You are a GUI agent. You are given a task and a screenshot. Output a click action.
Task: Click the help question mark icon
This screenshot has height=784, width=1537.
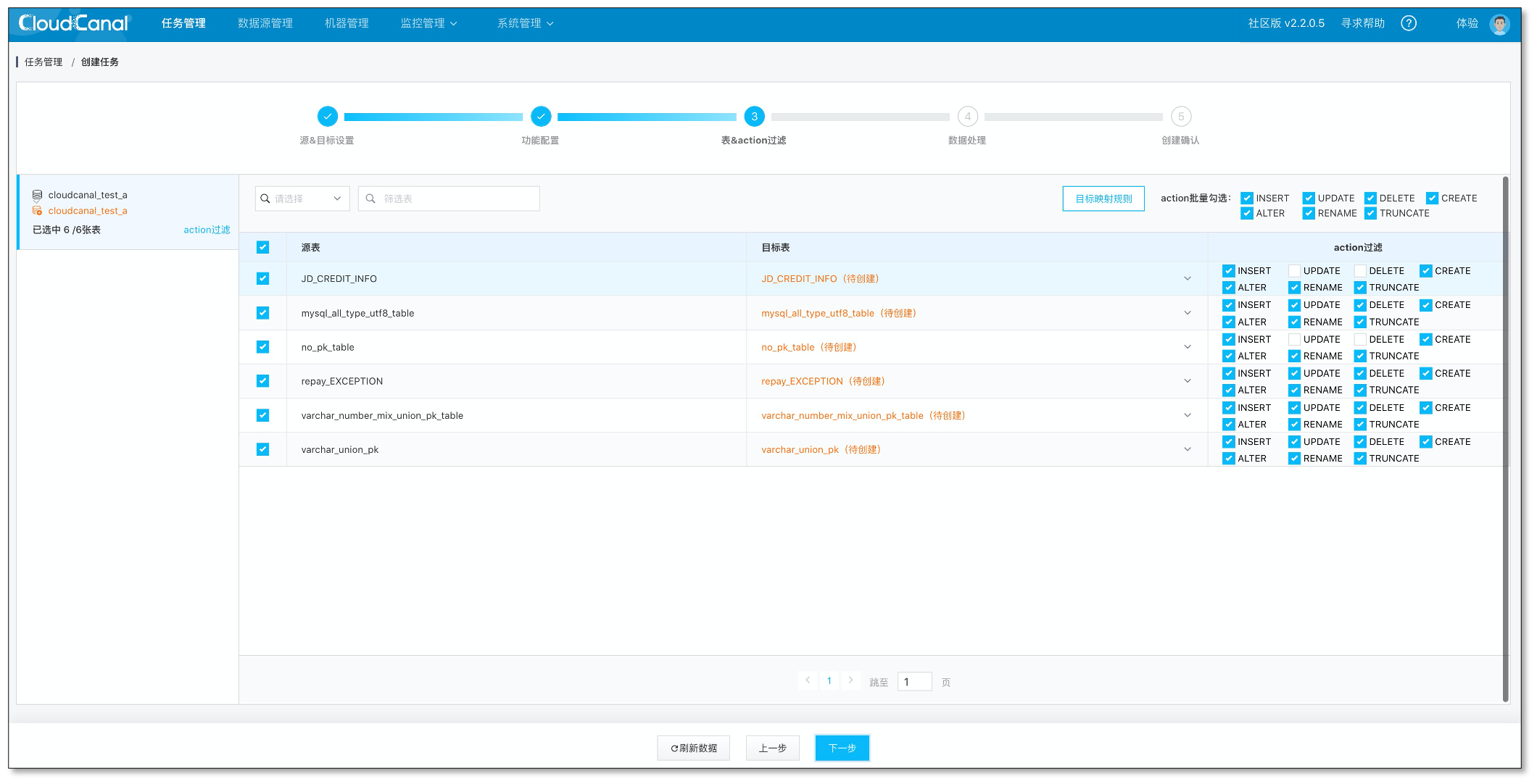tap(1408, 23)
